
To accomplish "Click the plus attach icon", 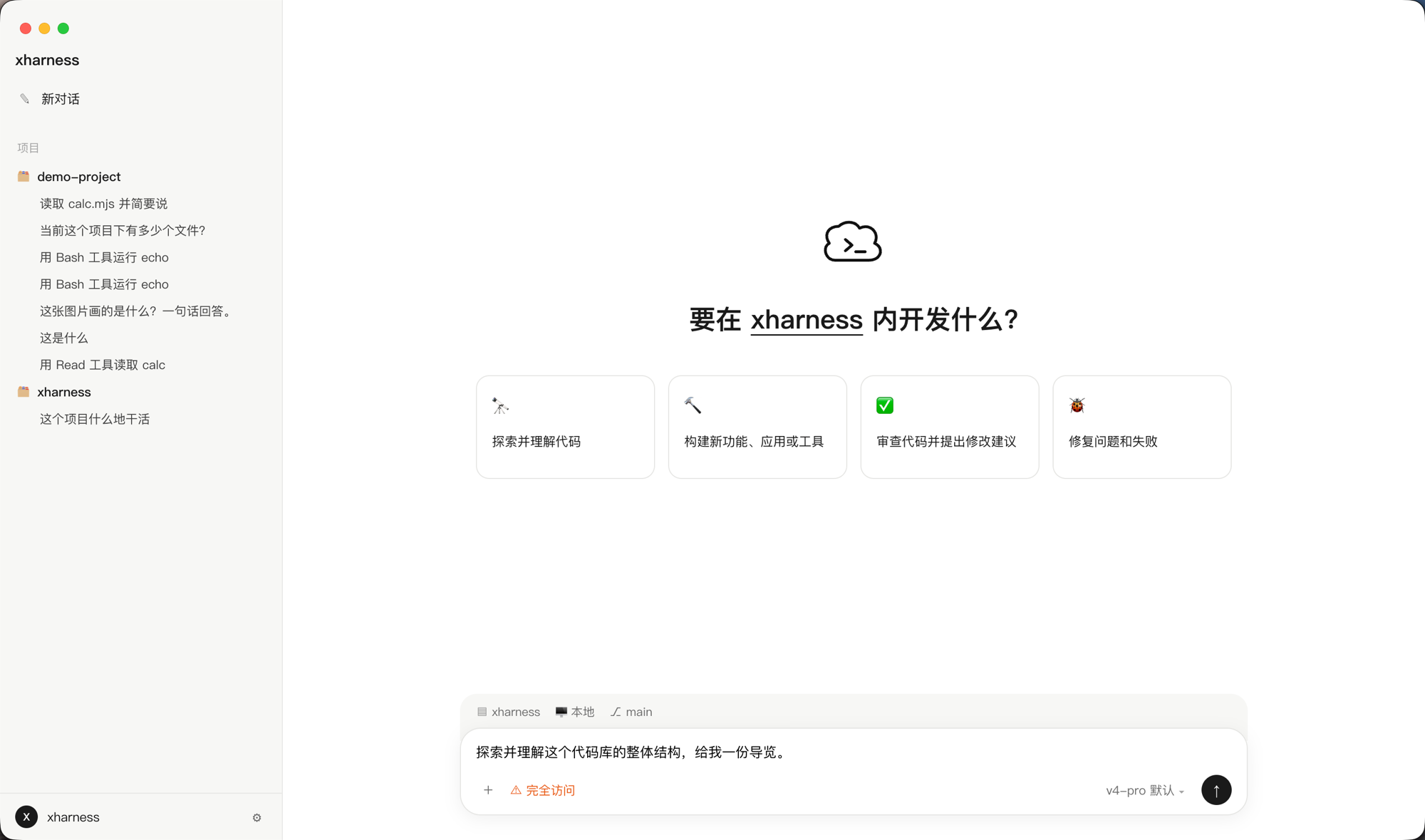I will pyautogui.click(x=488, y=790).
